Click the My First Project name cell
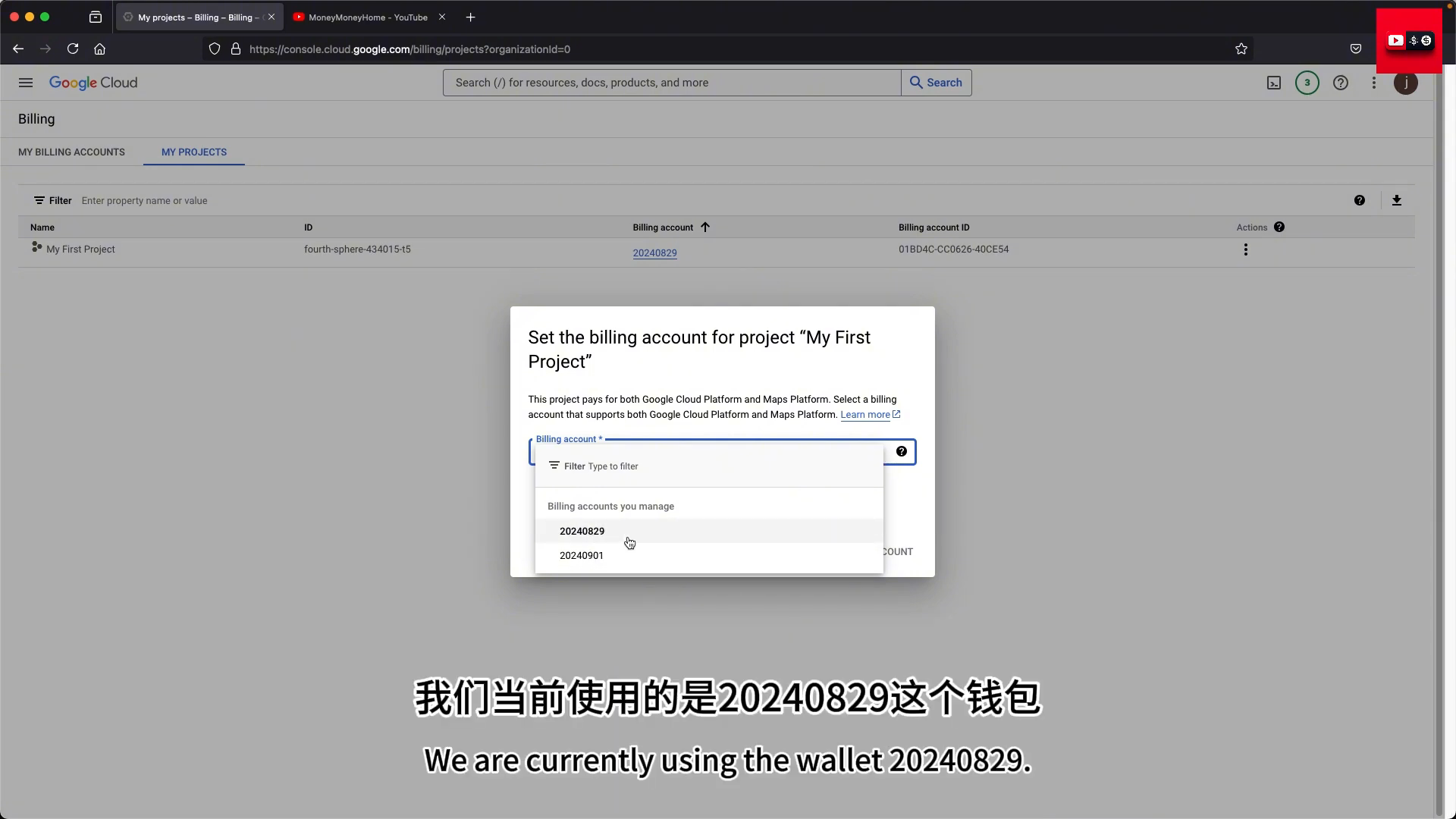Screen dimensions: 1456x819 [x=80, y=249]
